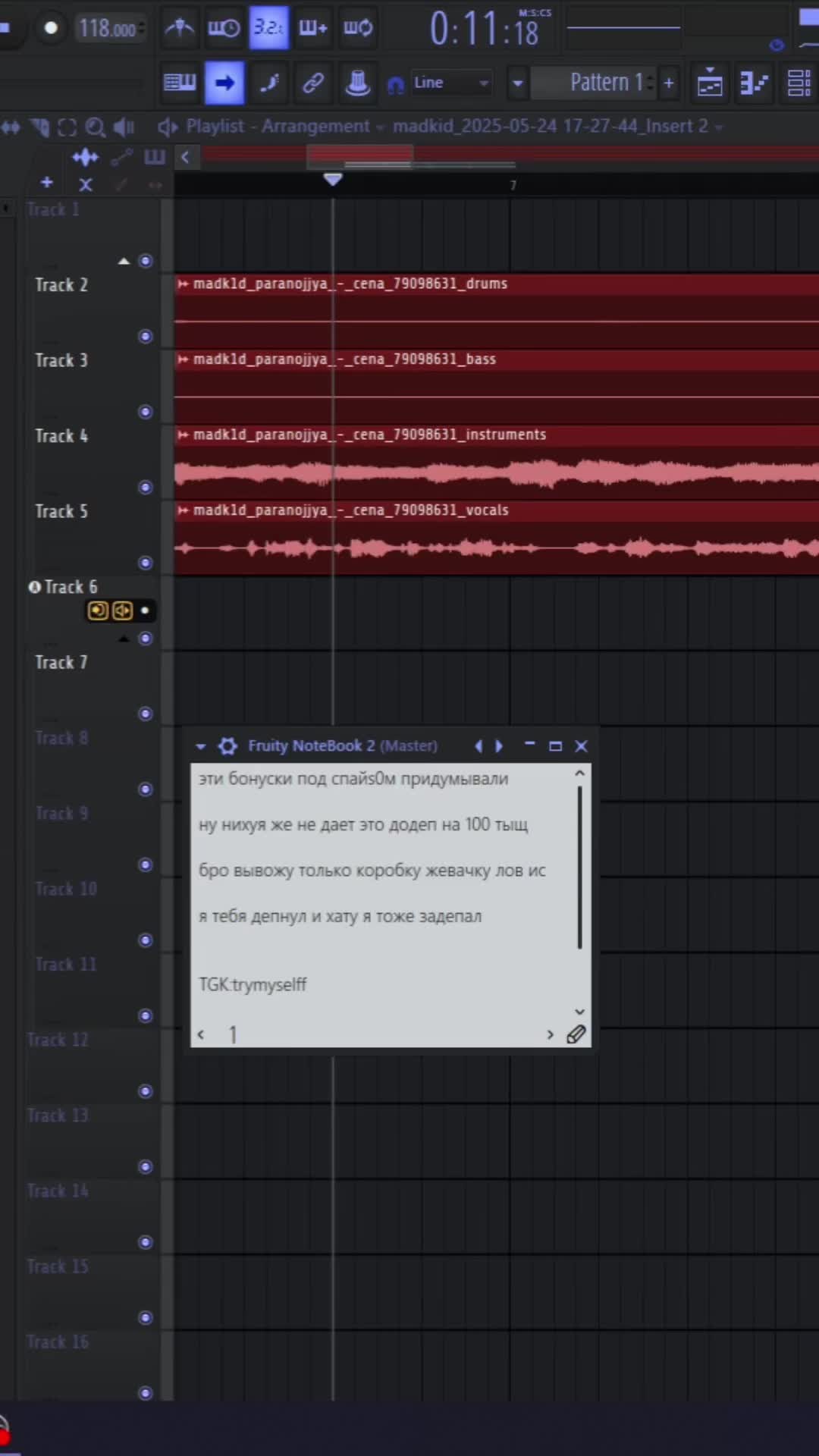Click the X icon above track list
Viewport: 819px width, 1456px height.
tap(86, 184)
